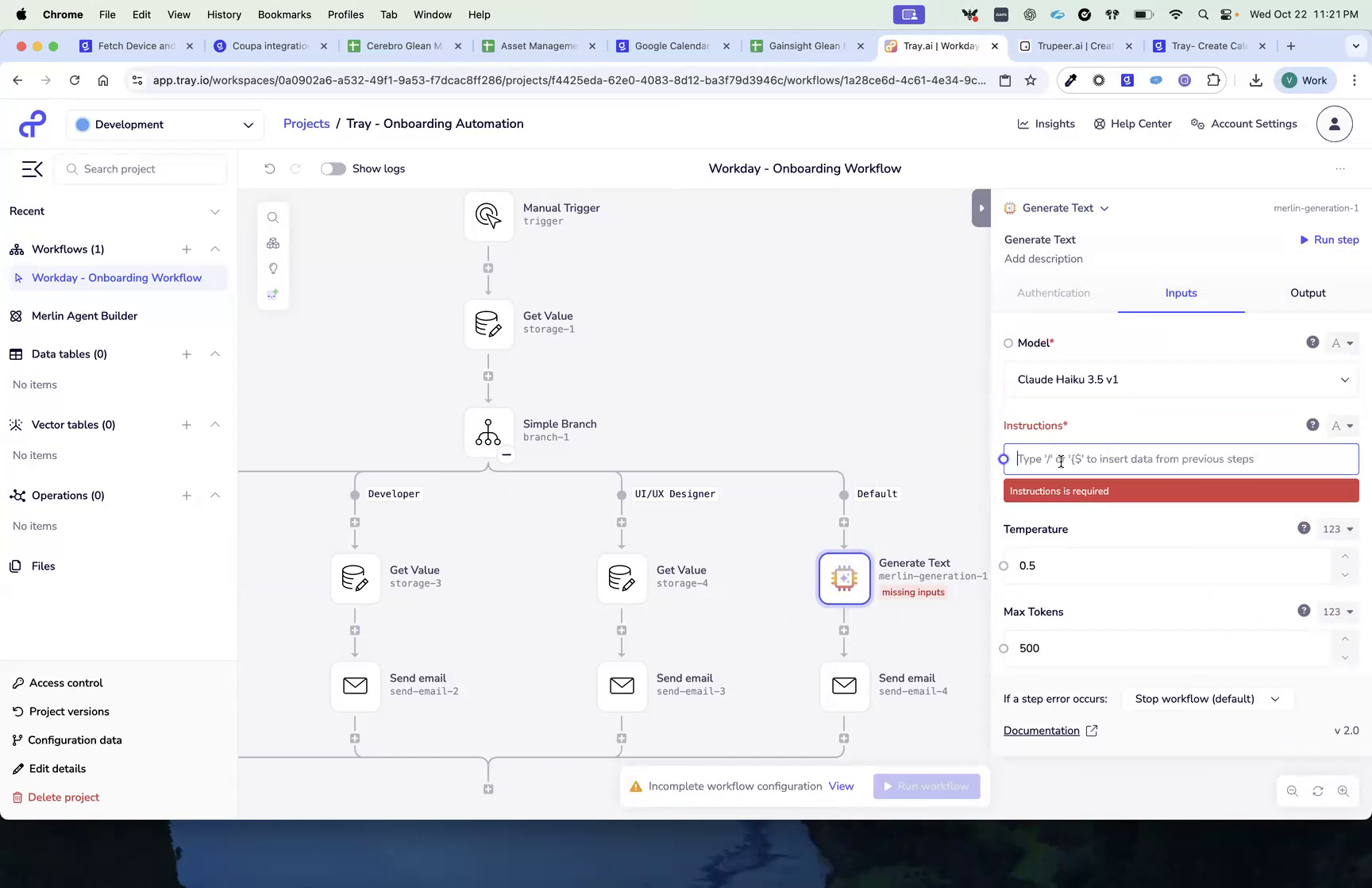Image resolution: width=1372 pixels, height=888 pixels.
Task: Collapse the Workflows section in the sidebar
Action: (x=215, y=249)
